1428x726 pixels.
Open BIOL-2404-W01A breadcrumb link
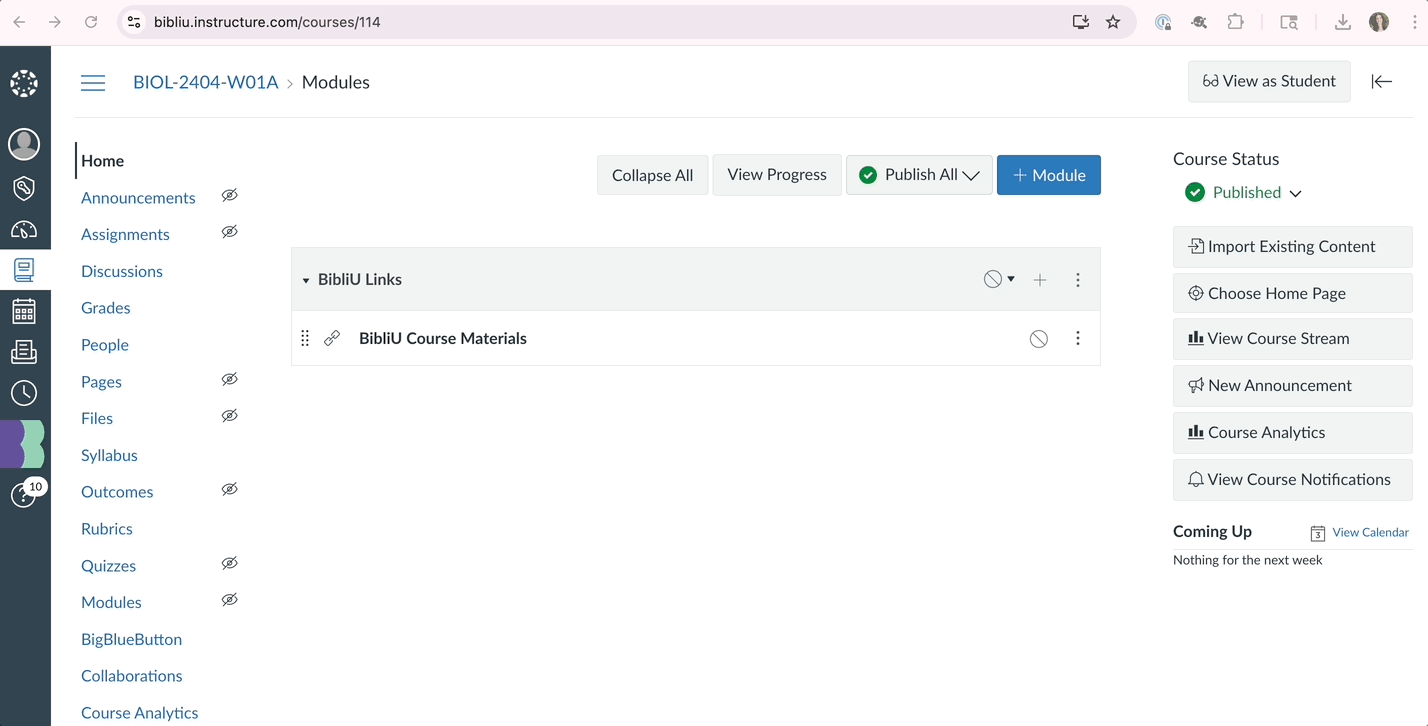pos(206,83)
